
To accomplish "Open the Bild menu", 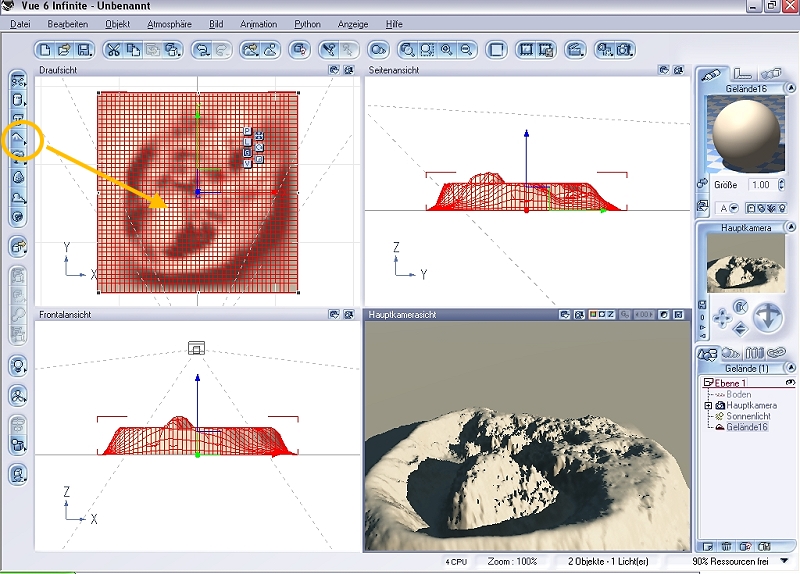I will click(x=216, y=24).
